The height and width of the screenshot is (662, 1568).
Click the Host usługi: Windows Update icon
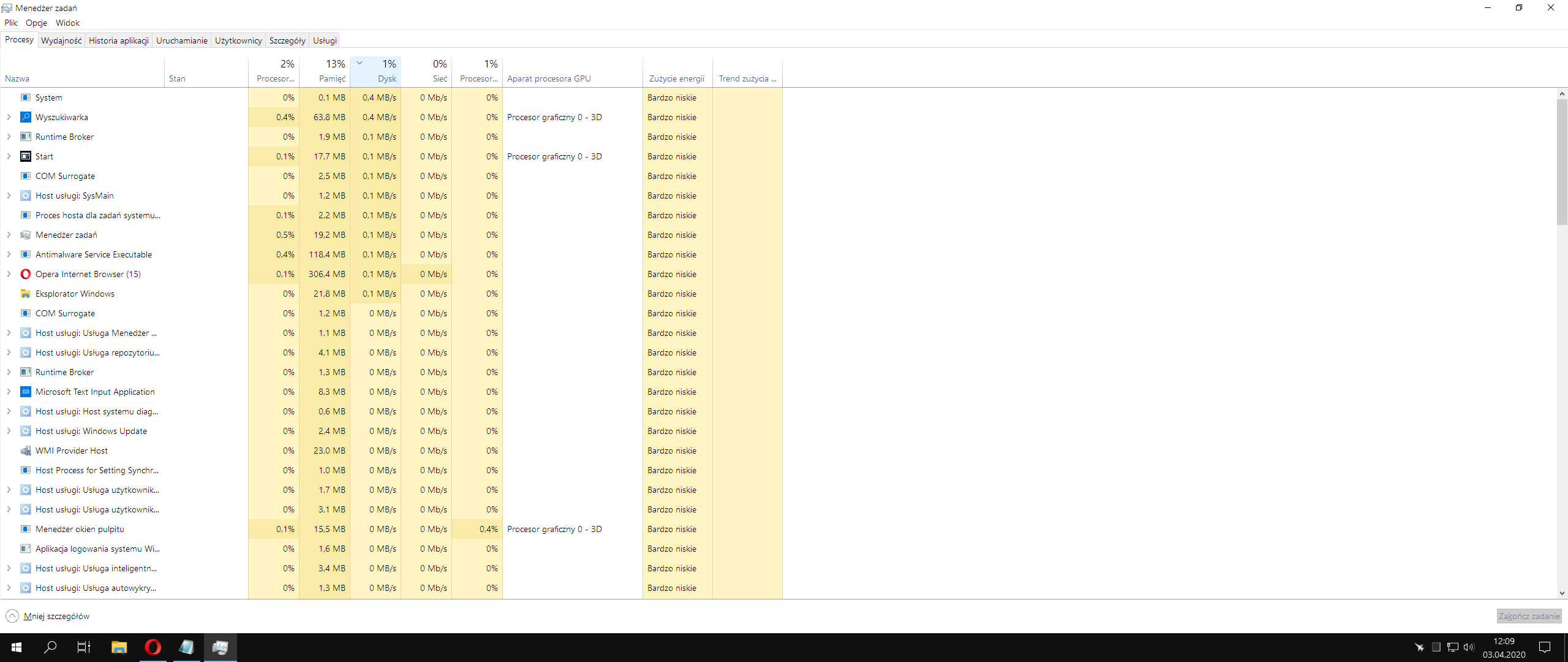[x=26, y=431]
